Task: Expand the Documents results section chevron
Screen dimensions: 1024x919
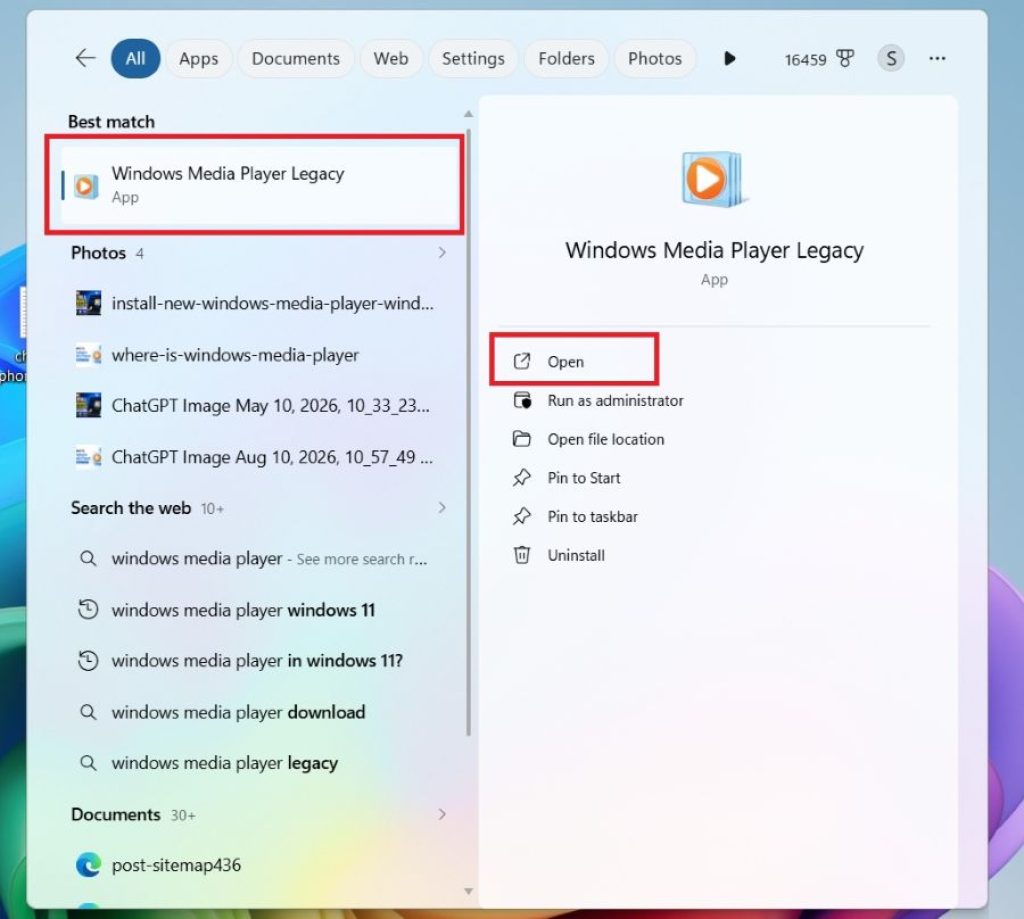Action: pyautogui.click(x=442, y=814)
